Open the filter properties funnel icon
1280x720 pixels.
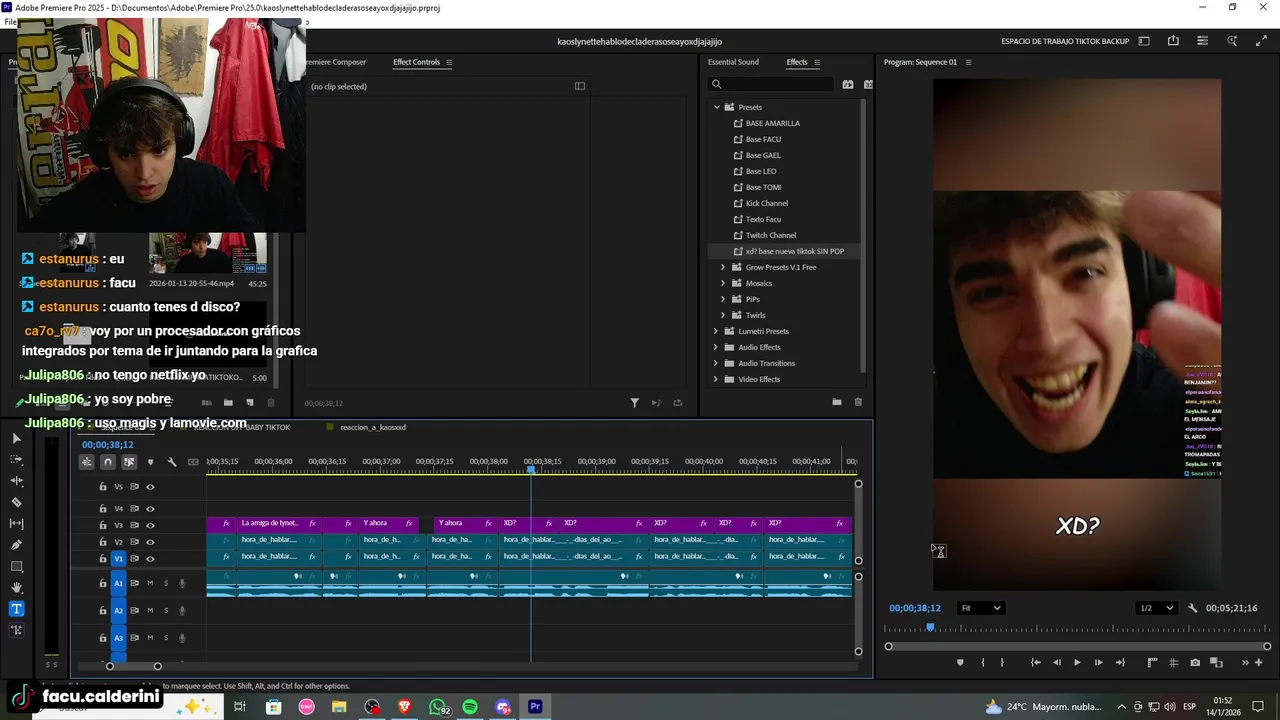pos(634,403)
